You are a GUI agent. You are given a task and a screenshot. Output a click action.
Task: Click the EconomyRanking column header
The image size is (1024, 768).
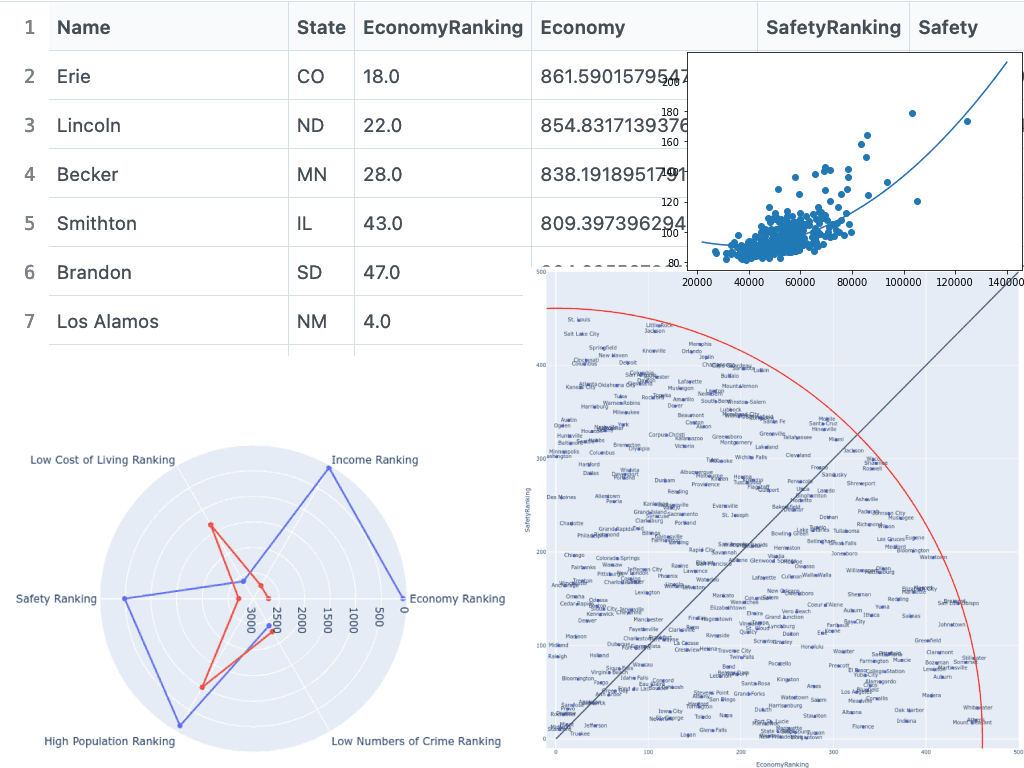pos(443,28)
